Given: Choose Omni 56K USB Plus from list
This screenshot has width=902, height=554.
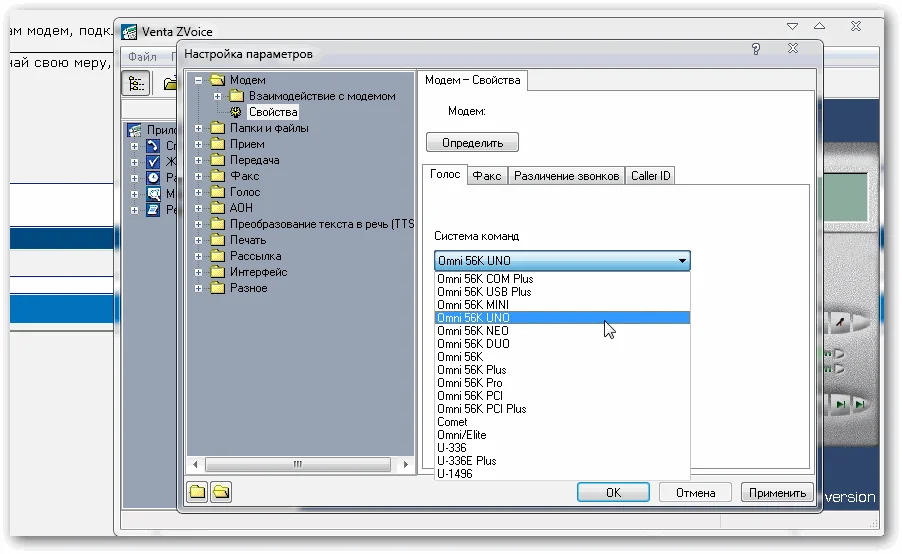Looking at the screenshot, I should (562, 292).
